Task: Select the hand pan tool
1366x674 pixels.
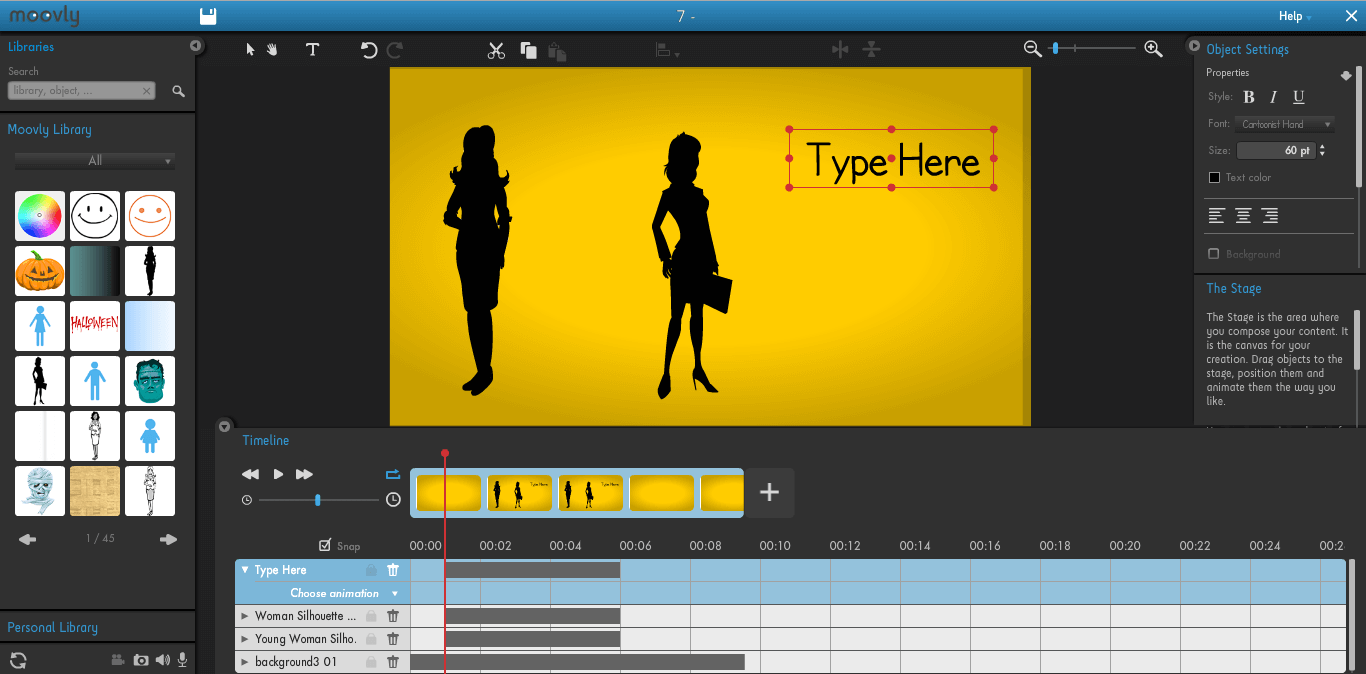Action: (x=271, y=50)
